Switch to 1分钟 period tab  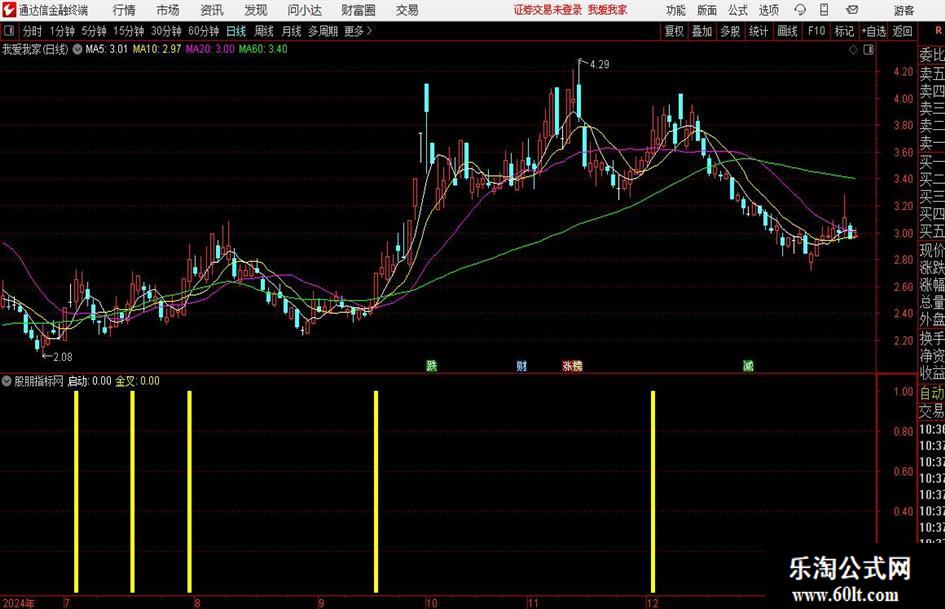(x=61, y=31)
